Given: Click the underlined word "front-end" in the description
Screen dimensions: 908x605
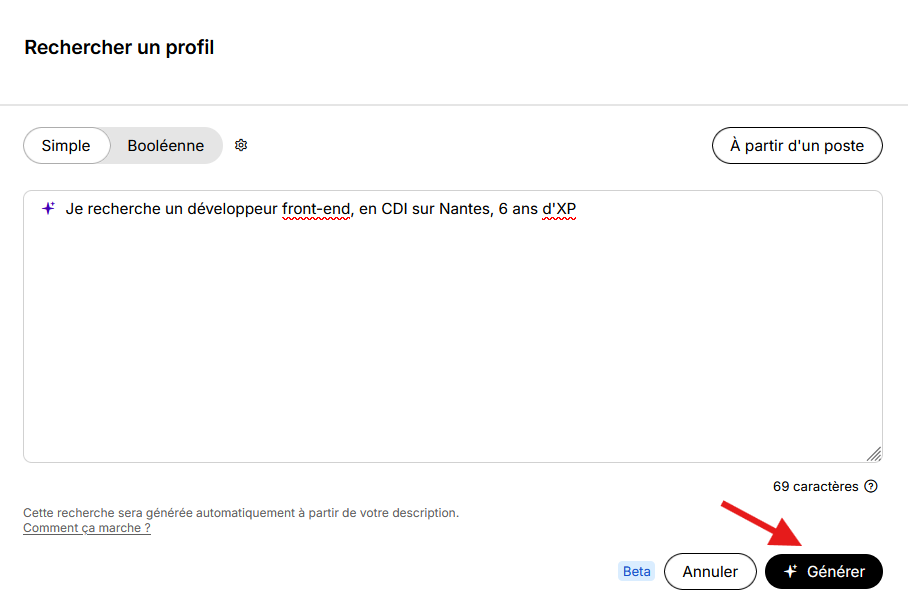Looking at the screenshot, I should [x=316, y=209].
